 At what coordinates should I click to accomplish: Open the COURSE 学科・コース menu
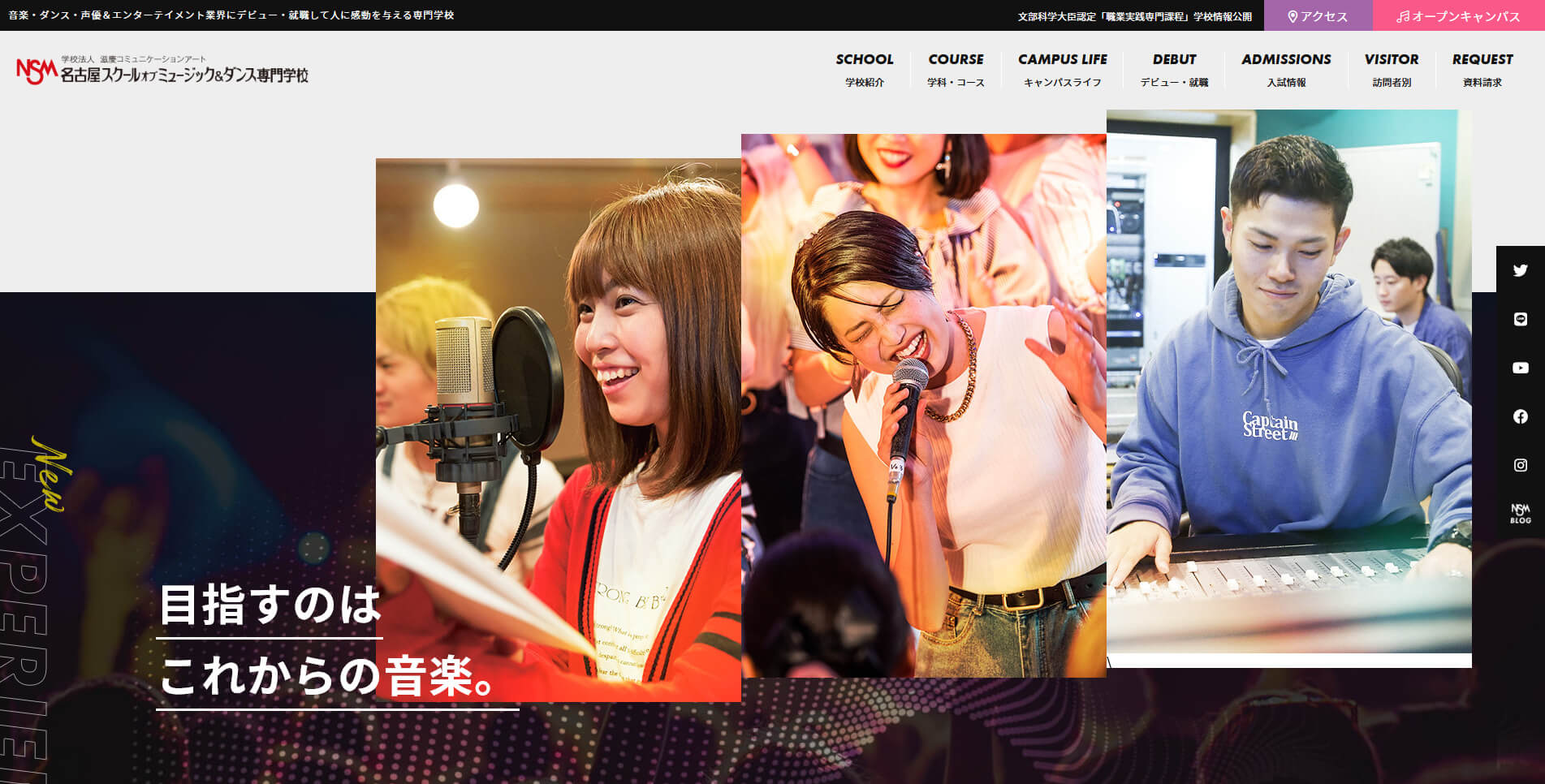[x=956, y=70]
